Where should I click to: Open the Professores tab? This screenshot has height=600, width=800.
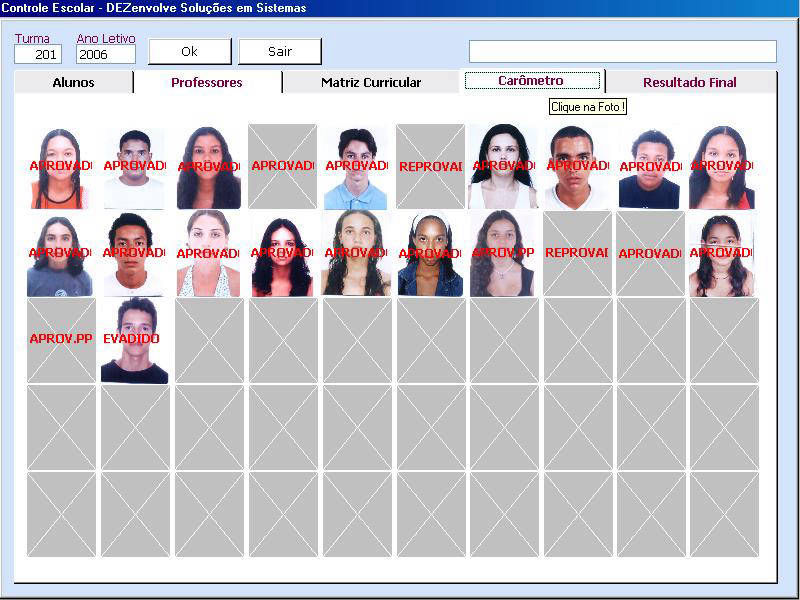pyautogui.click(x=207, y=83)
